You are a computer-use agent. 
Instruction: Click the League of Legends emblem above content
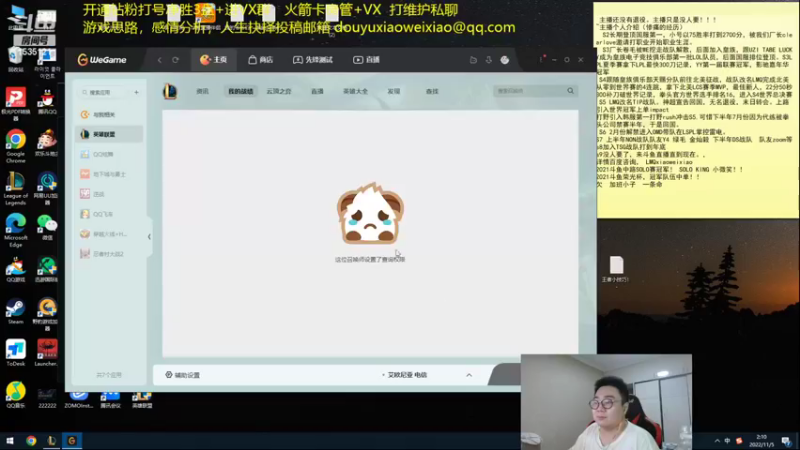tap(170, 91)
